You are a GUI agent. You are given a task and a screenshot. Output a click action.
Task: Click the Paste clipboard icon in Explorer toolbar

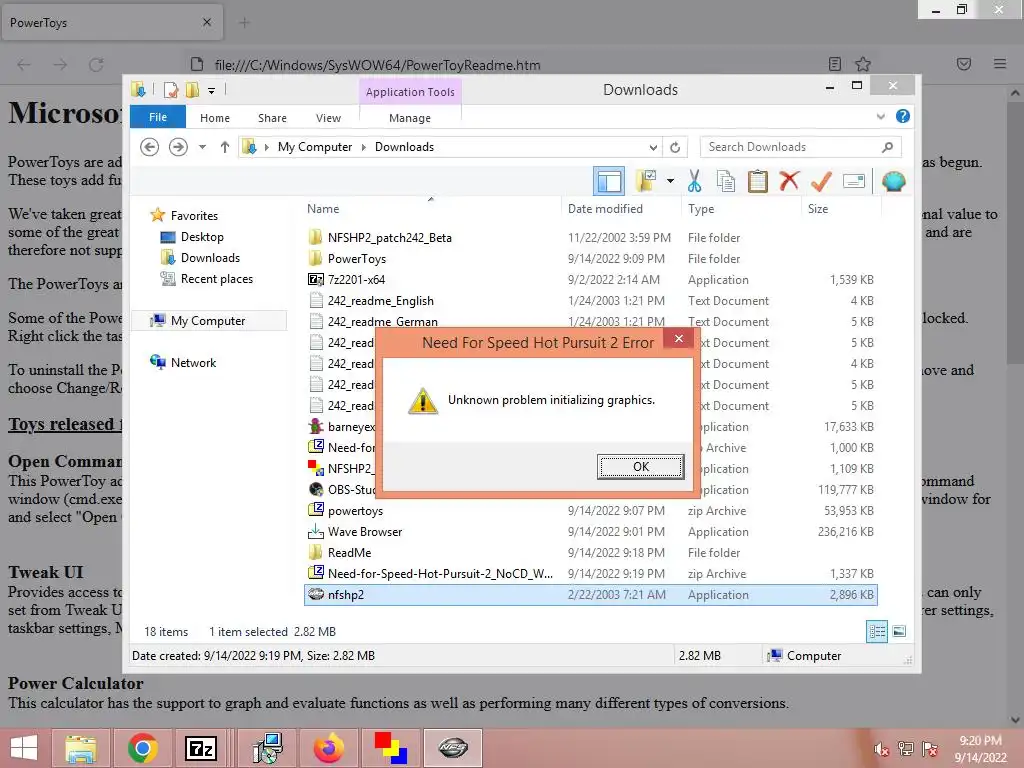(758, 181)
